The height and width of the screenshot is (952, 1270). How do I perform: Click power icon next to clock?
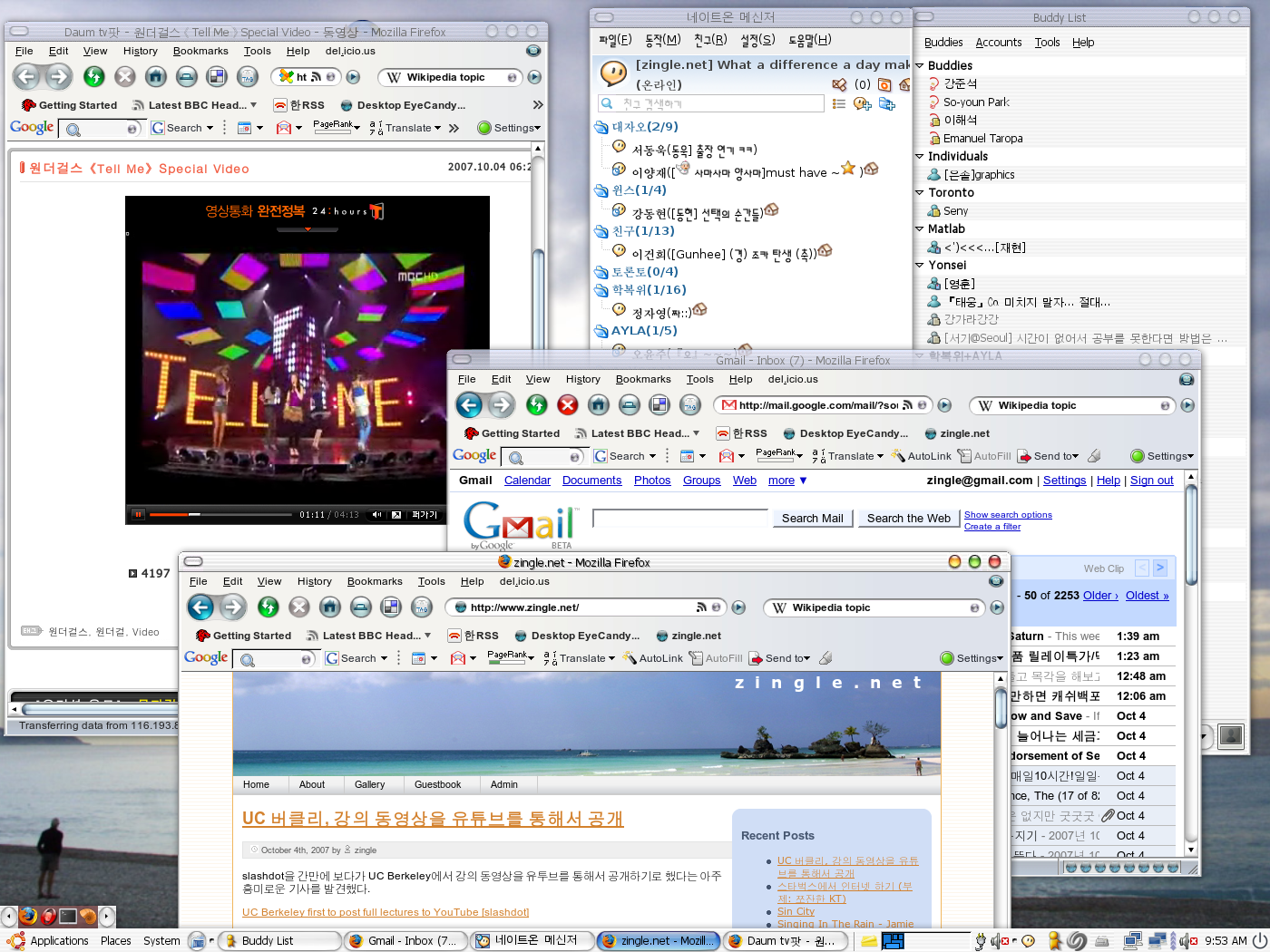(x=1259, y=941)
